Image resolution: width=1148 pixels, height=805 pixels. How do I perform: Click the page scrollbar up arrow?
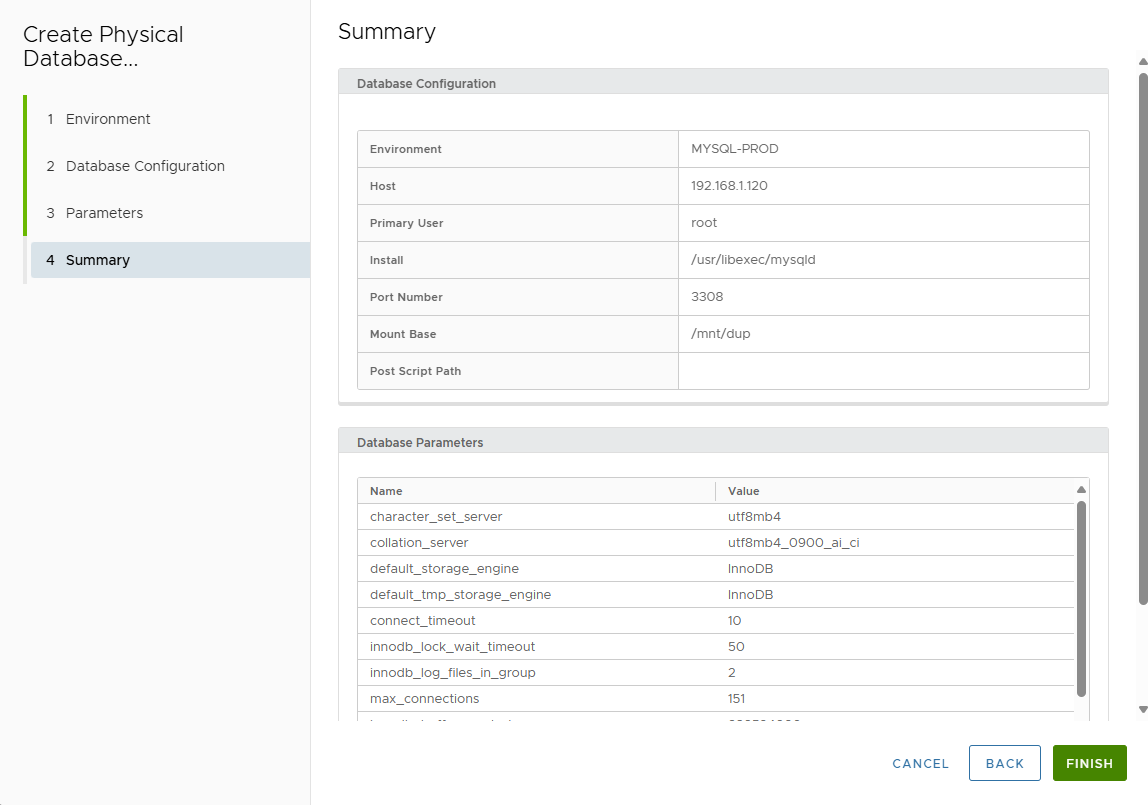pyautogui.click(x=1143, y=62)
